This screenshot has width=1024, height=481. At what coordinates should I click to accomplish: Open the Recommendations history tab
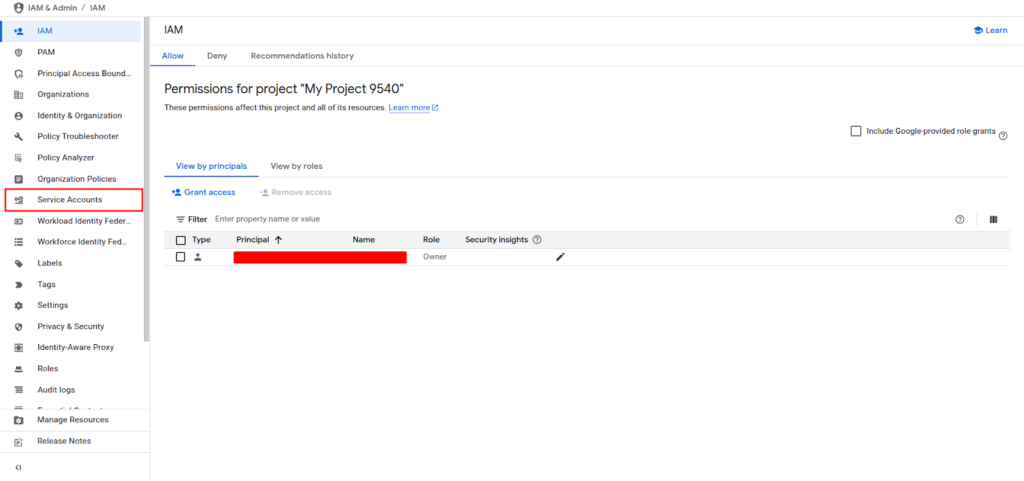coord(302,56)
